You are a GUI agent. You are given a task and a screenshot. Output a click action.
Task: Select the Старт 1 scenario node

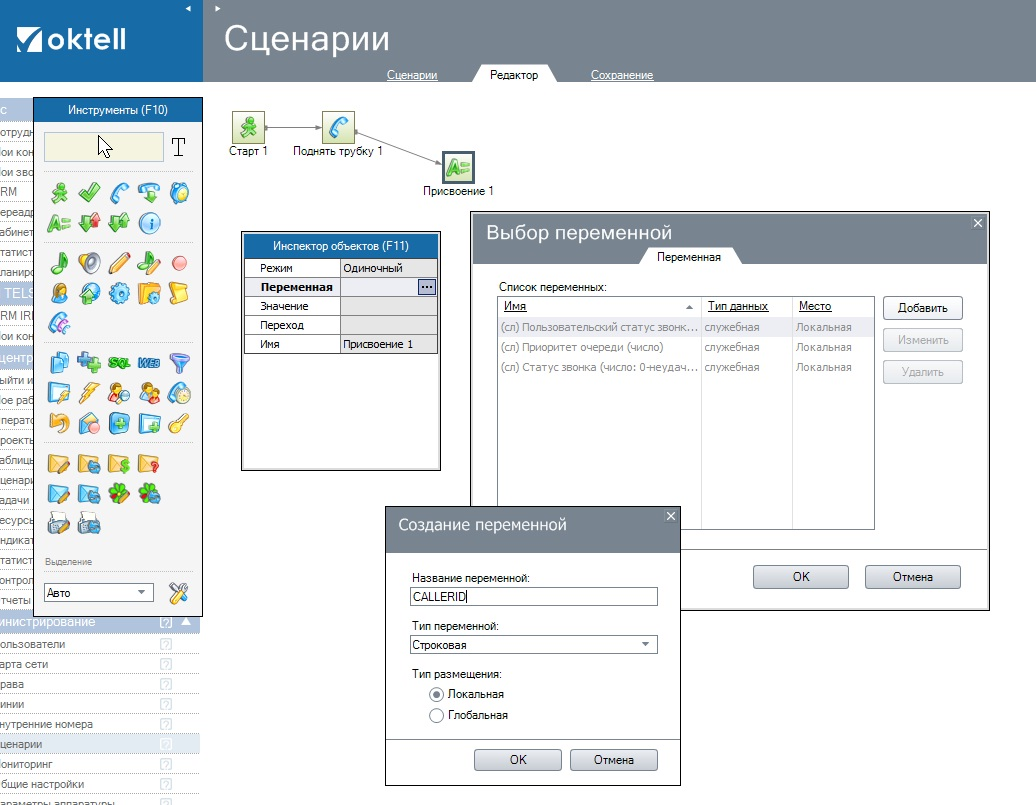click(x=248, y=127)
